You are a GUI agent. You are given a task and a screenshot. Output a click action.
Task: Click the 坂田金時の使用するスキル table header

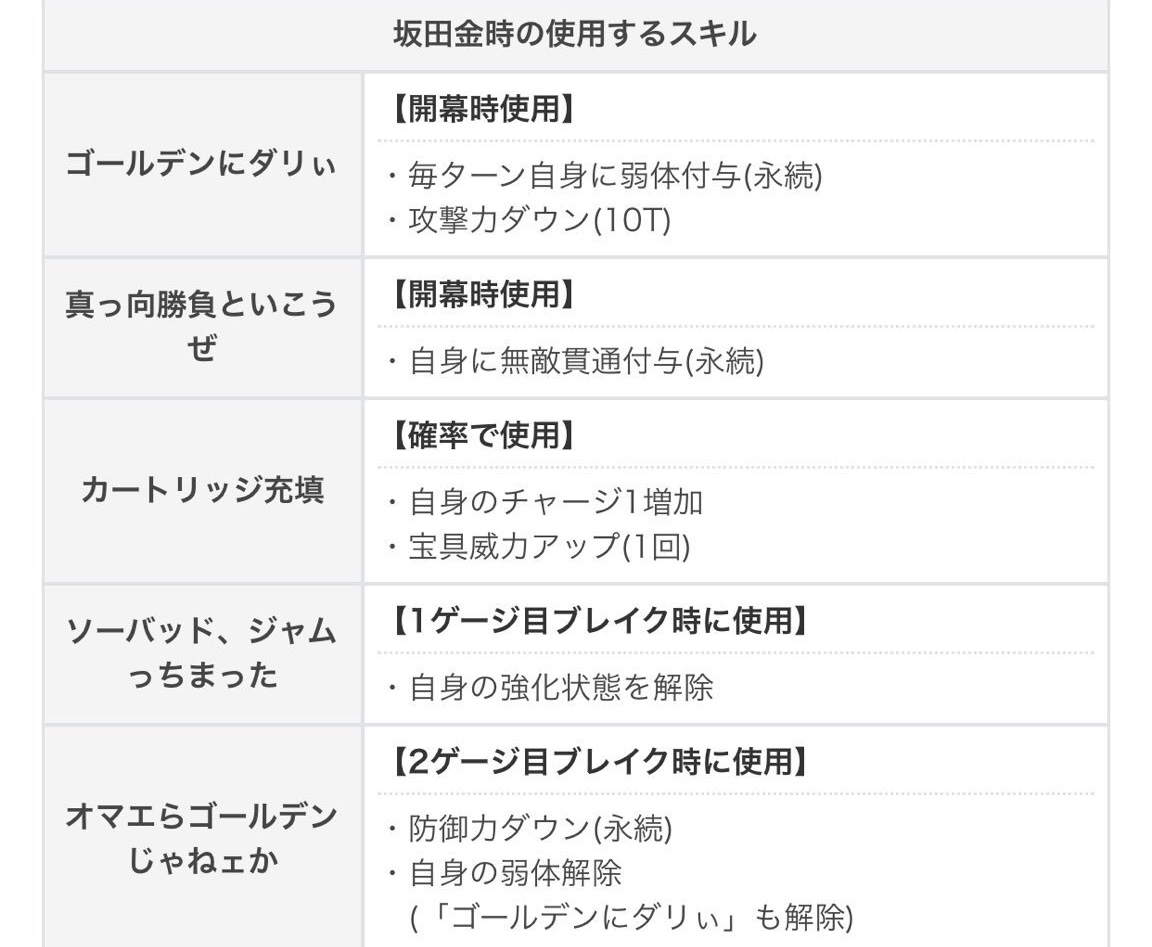575,35
